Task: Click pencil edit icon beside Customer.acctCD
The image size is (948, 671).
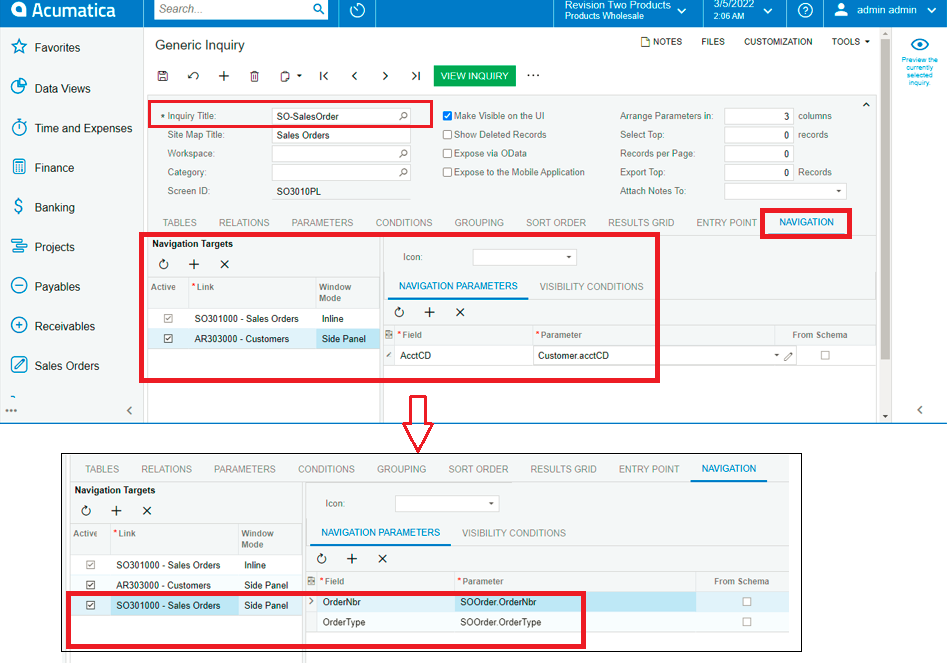Action: tap(788, 356)
